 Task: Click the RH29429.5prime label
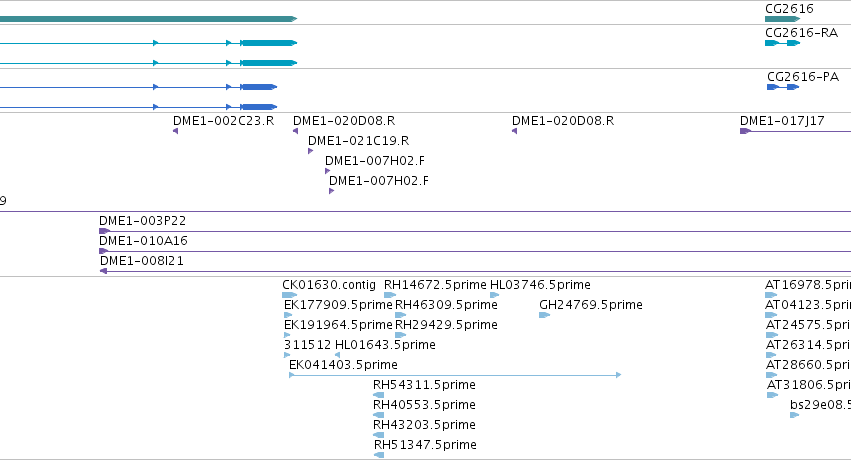tap(446, 325)
